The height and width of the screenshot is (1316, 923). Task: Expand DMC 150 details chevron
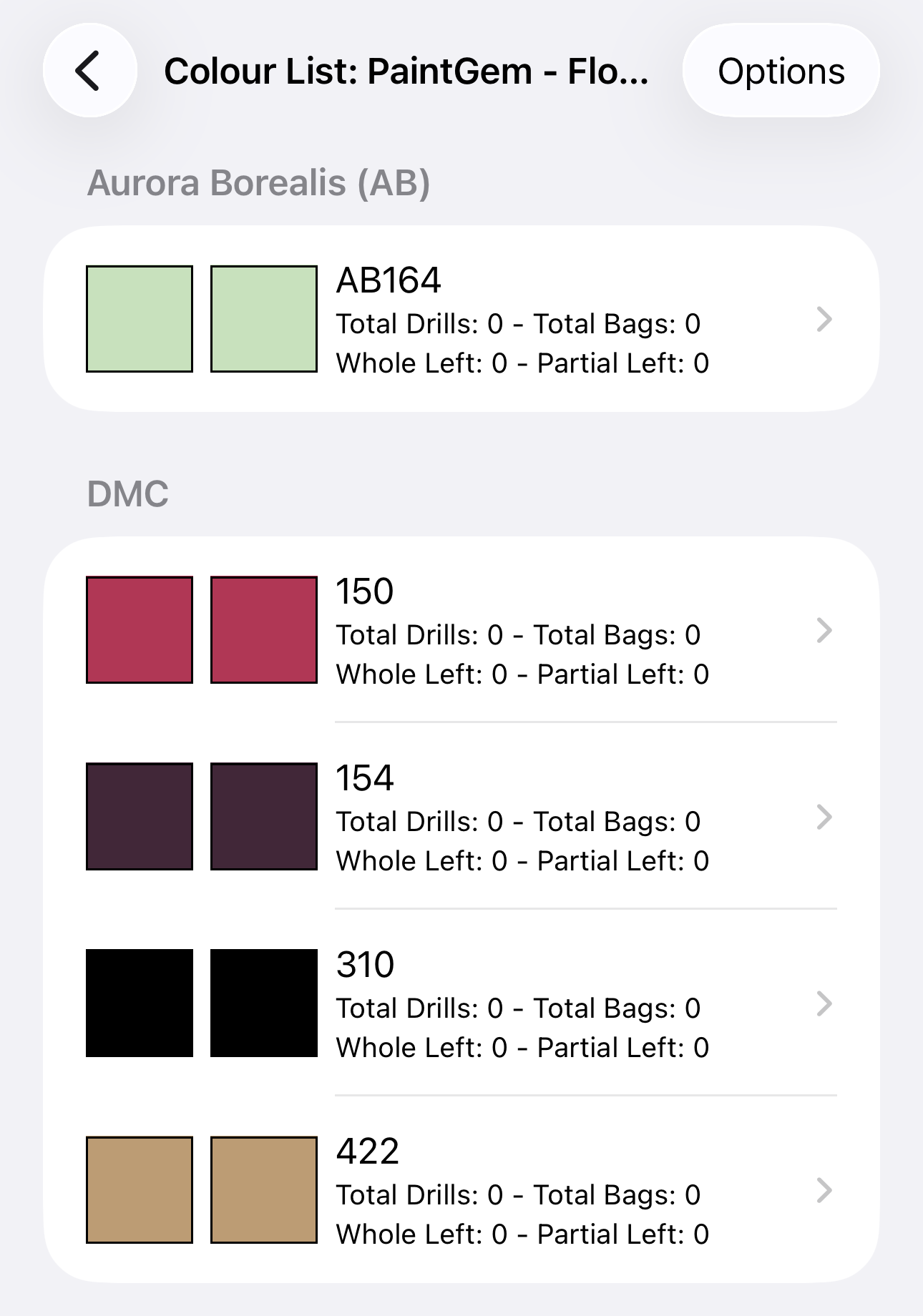(x=824, y=630)
